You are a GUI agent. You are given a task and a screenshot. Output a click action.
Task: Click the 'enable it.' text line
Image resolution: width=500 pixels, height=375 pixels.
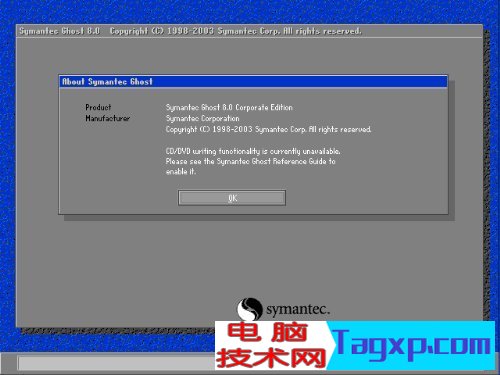181,172
